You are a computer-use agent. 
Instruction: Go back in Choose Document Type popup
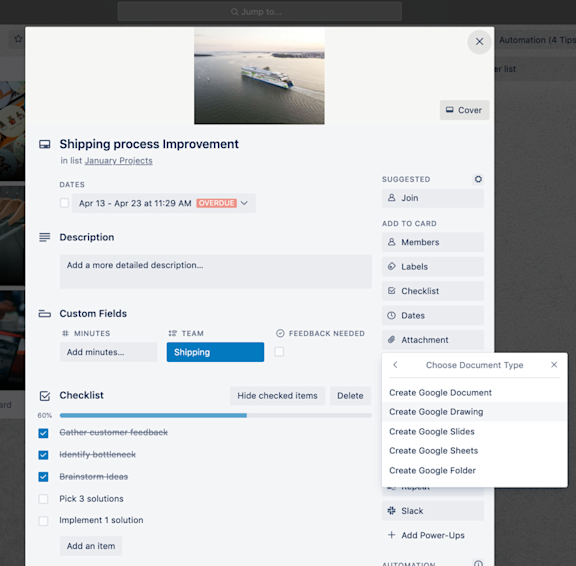point(395,365)
